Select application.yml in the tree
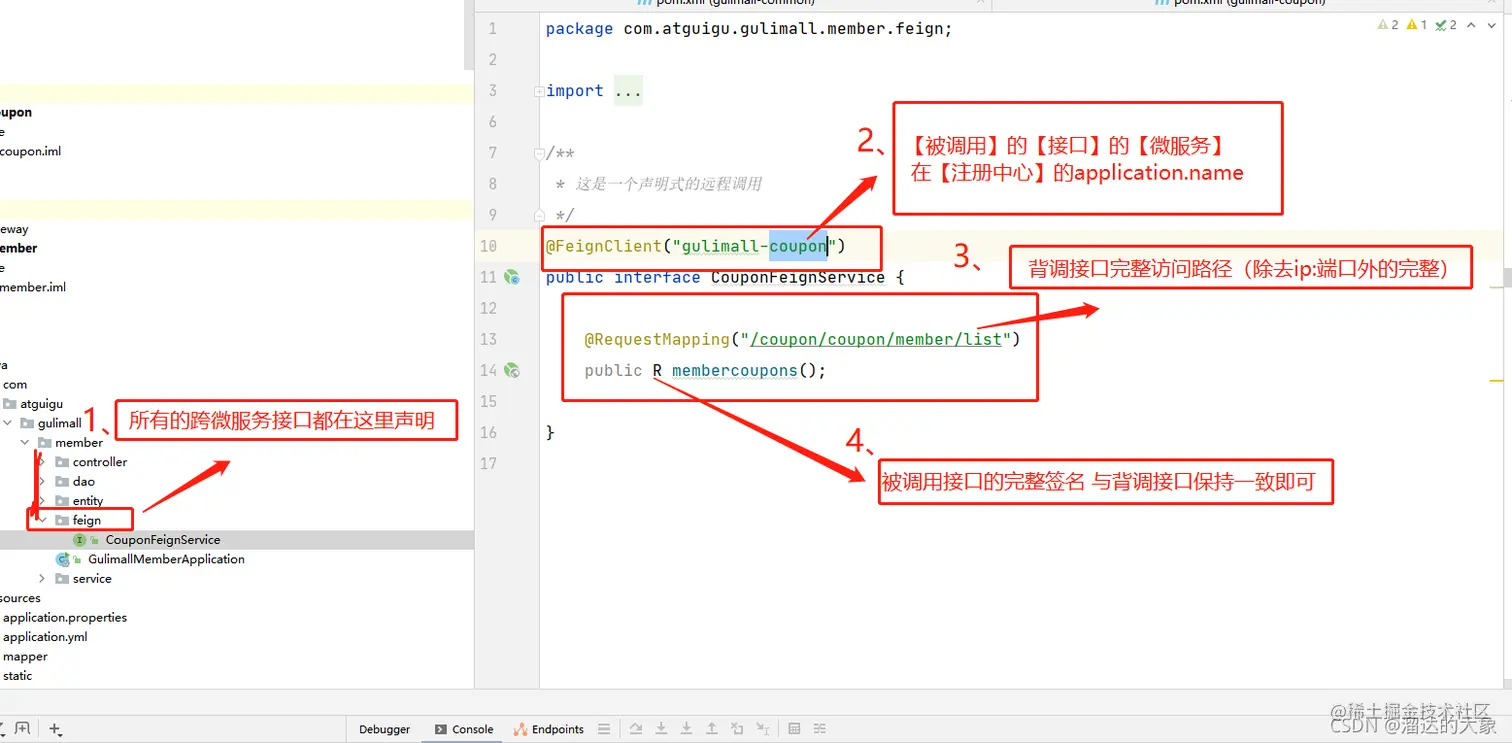Screen dimensions: 1512x743 pos(45,637)
